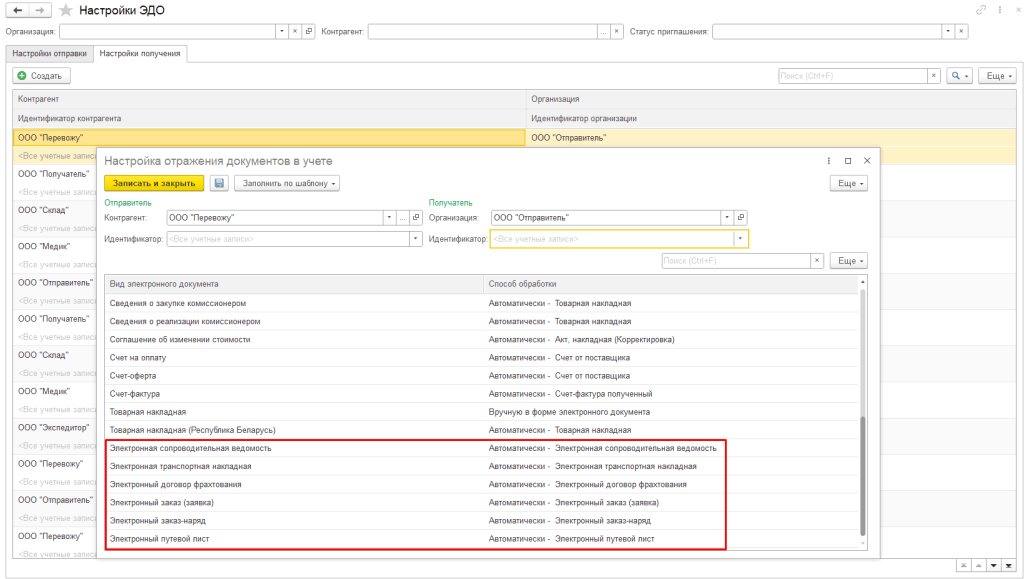Go back with the left arrow button
1024x579 pixels.
point(17,10)
